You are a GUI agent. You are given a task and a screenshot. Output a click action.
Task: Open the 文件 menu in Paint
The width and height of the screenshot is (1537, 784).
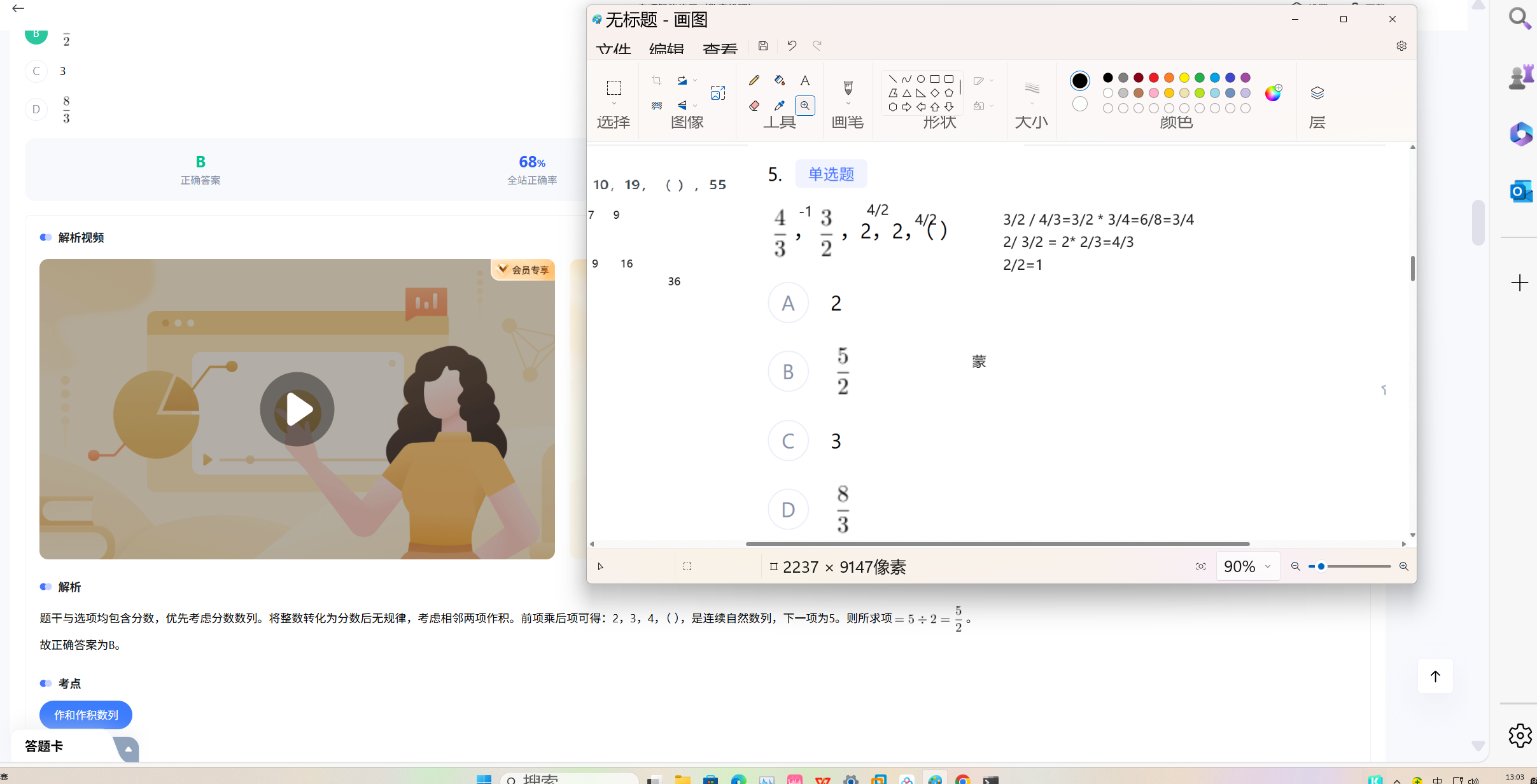point(614,49)
